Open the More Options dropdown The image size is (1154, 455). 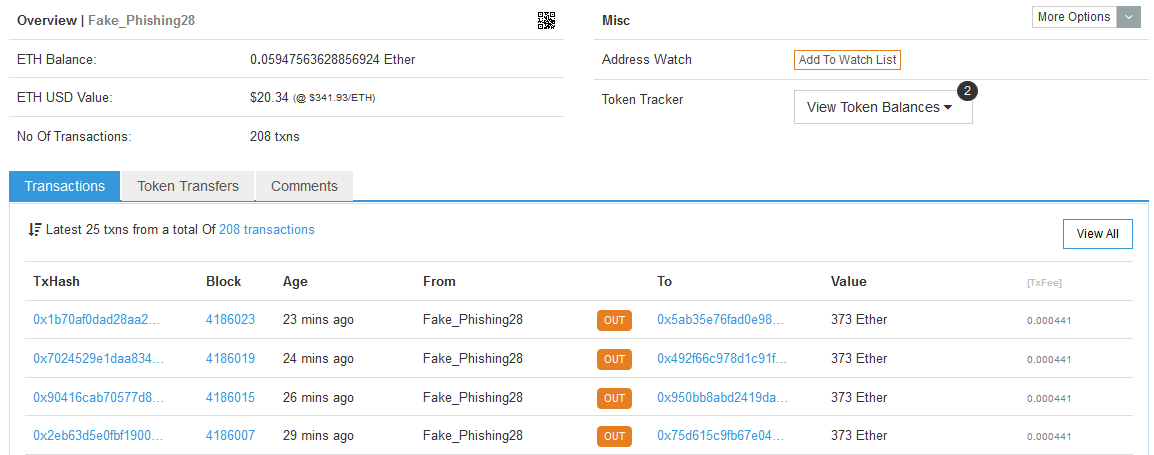[1074, 17]
